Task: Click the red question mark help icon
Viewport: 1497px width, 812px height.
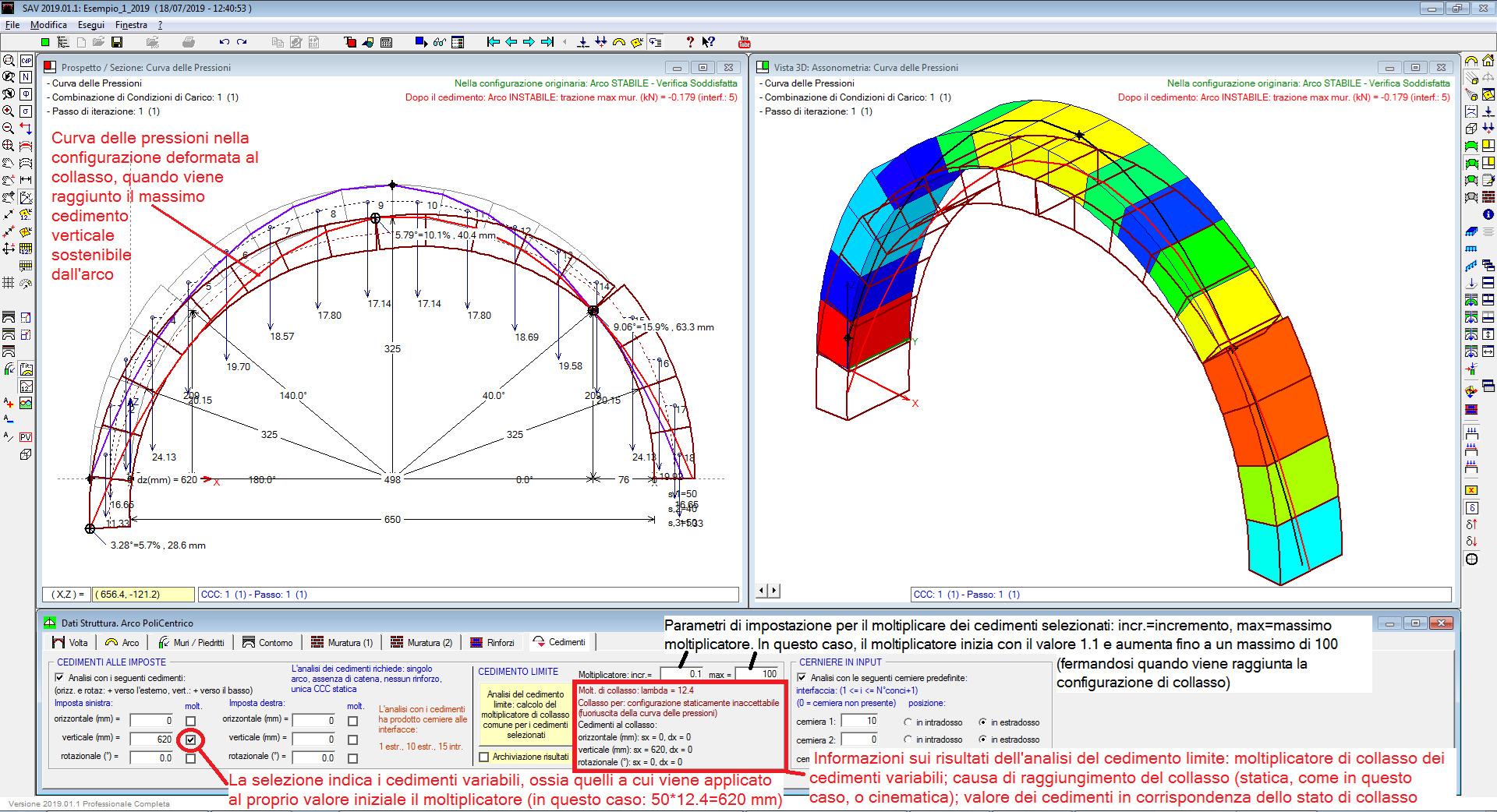Action: [689, 42]
